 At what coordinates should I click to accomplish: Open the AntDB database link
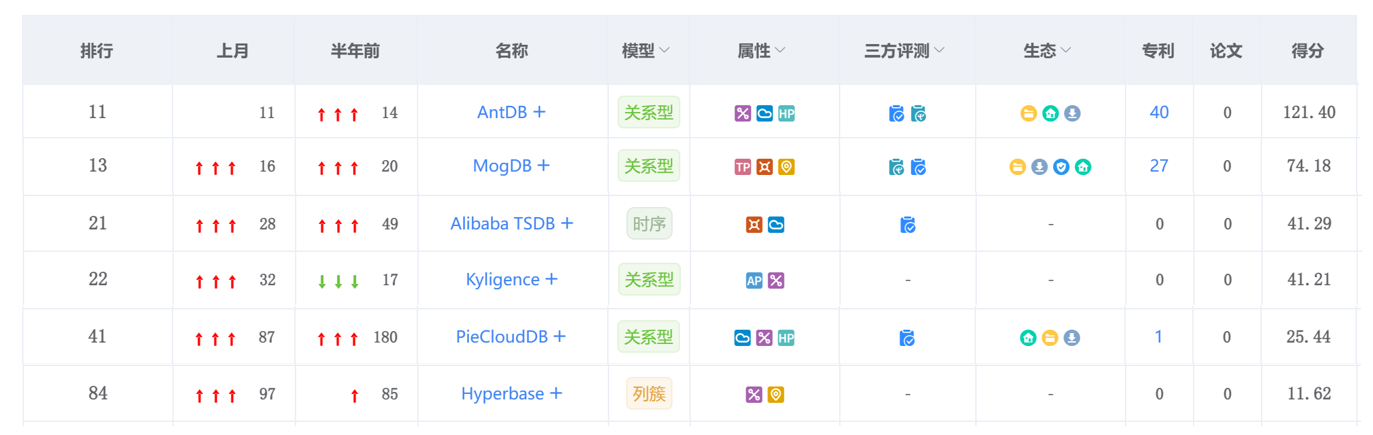[502, 112]
